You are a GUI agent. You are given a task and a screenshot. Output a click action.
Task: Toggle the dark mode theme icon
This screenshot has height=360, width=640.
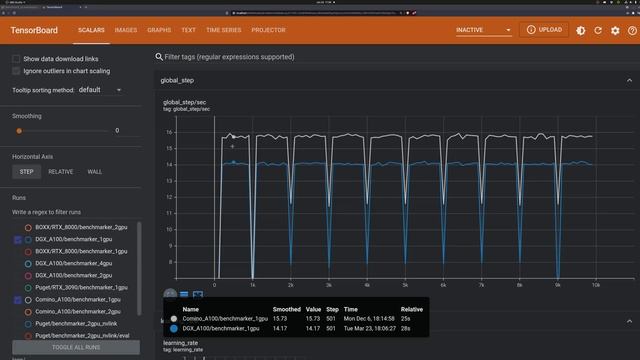(x=580, y=31)
